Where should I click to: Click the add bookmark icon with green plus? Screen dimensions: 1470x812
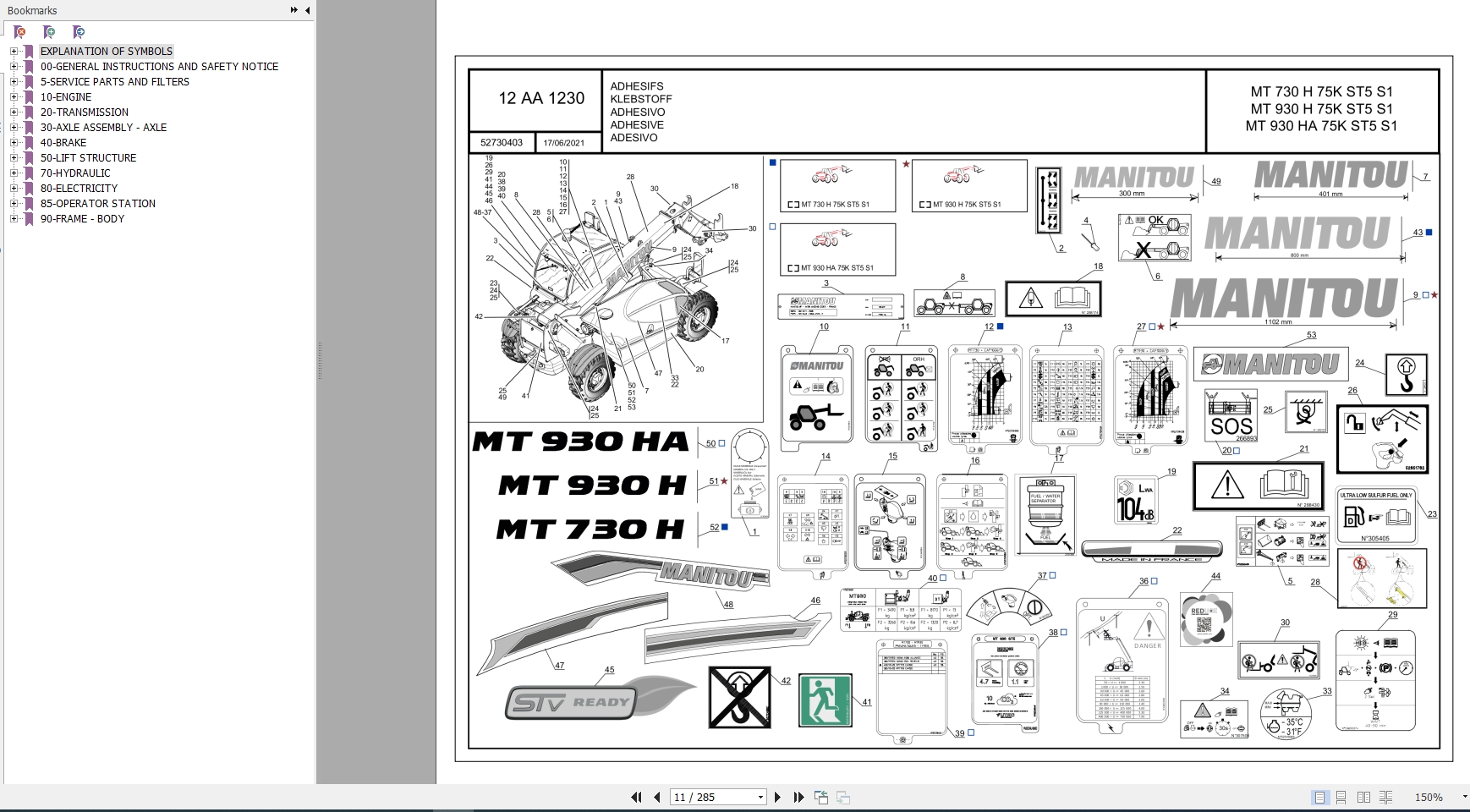click(49, 32)
